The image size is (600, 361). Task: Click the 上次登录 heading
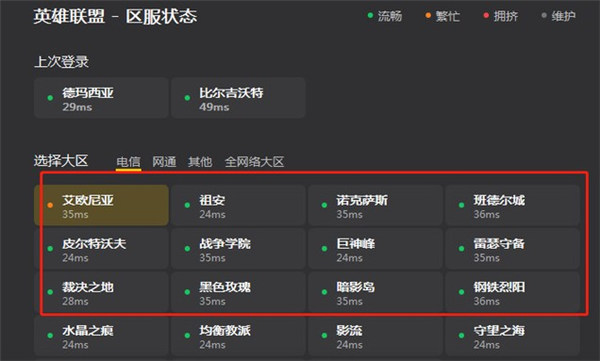pyautogui.click(x=61, y=62)
